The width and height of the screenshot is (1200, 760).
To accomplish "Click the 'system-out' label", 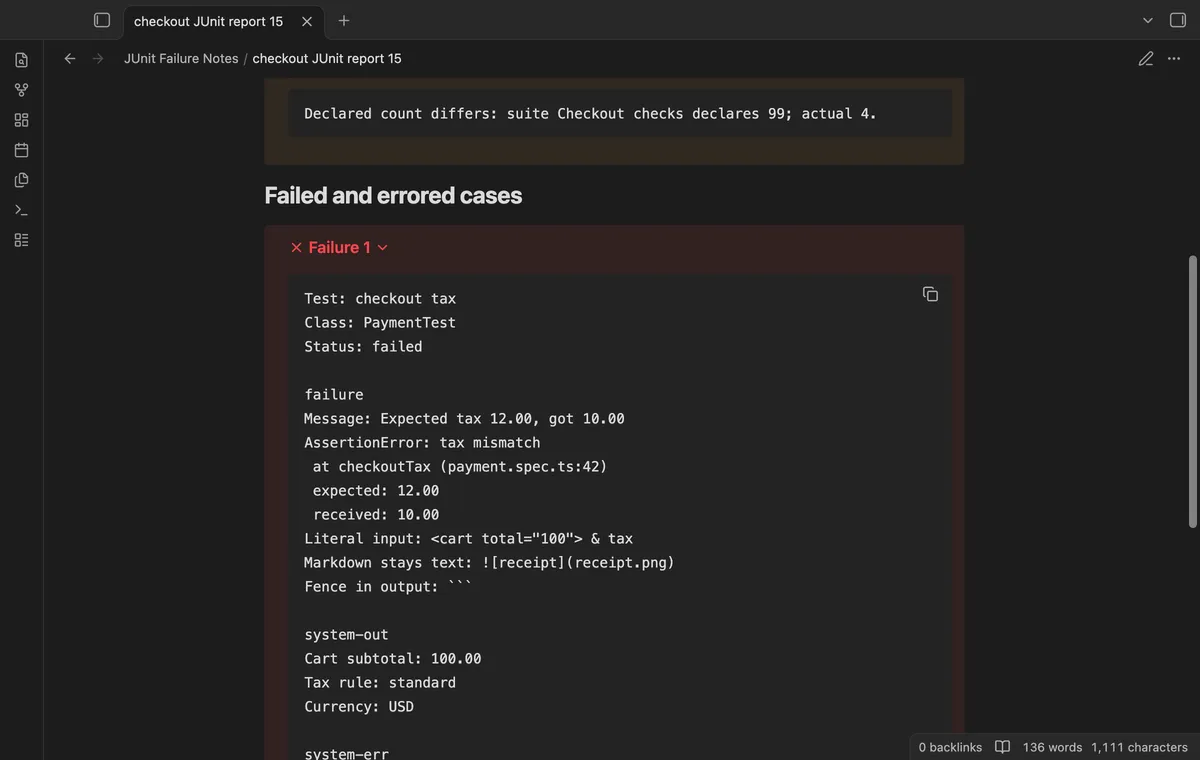I will point(346,635).
